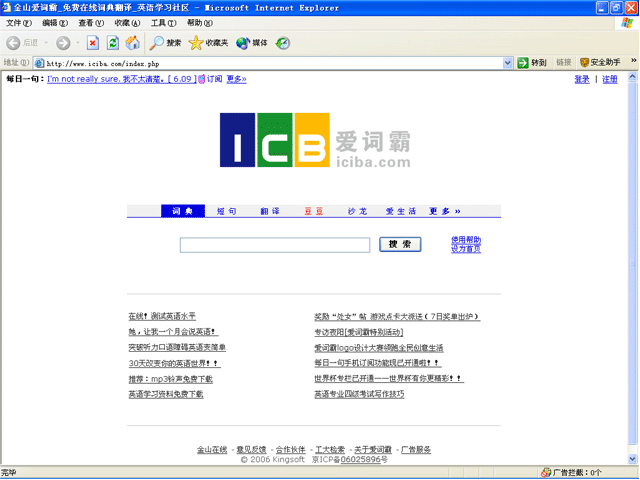
Task: Click the page icon in address bar
Action: 40,63
